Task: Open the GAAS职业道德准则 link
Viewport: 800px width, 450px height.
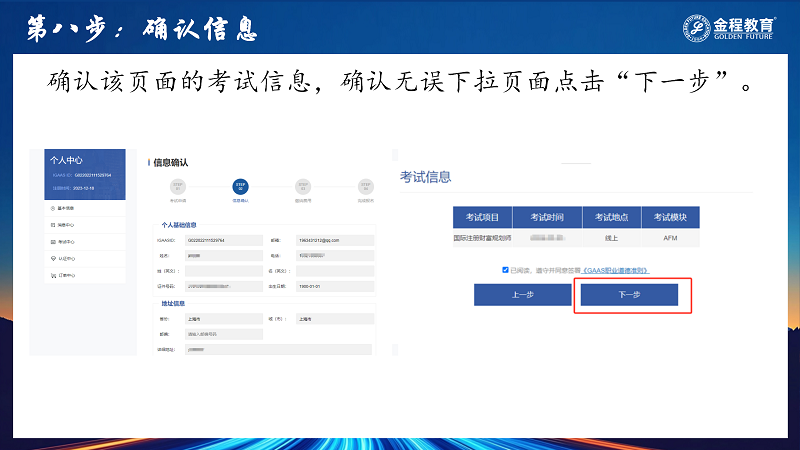Action: 615,270
